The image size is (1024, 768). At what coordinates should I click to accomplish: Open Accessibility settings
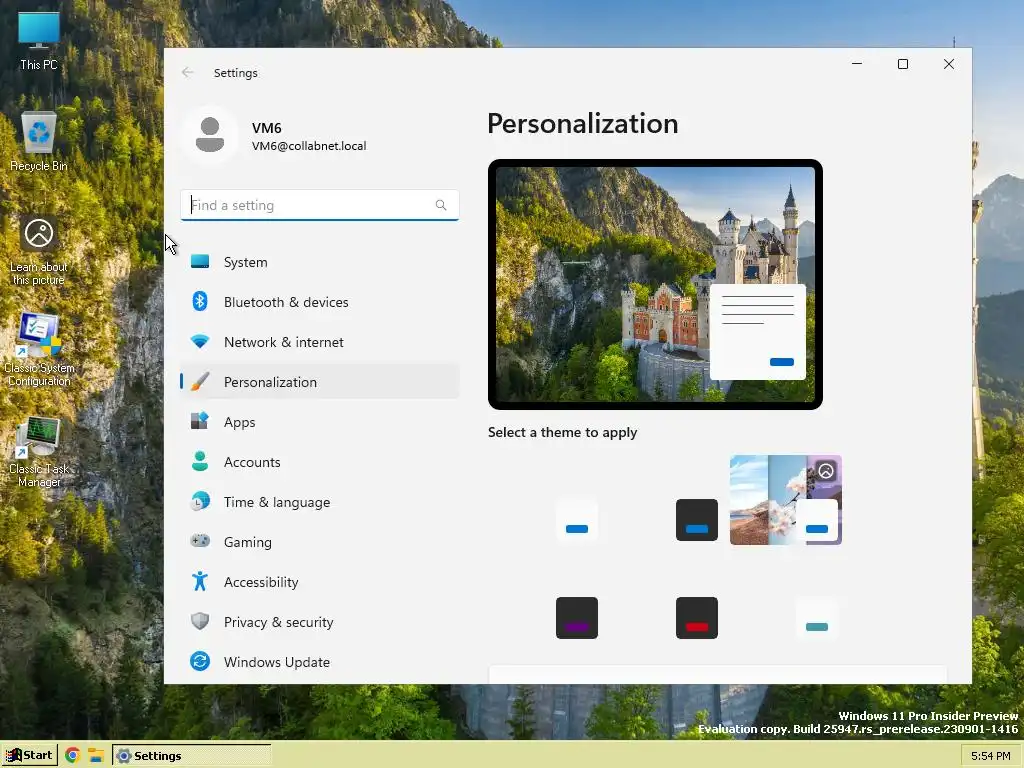pos(319,582)
